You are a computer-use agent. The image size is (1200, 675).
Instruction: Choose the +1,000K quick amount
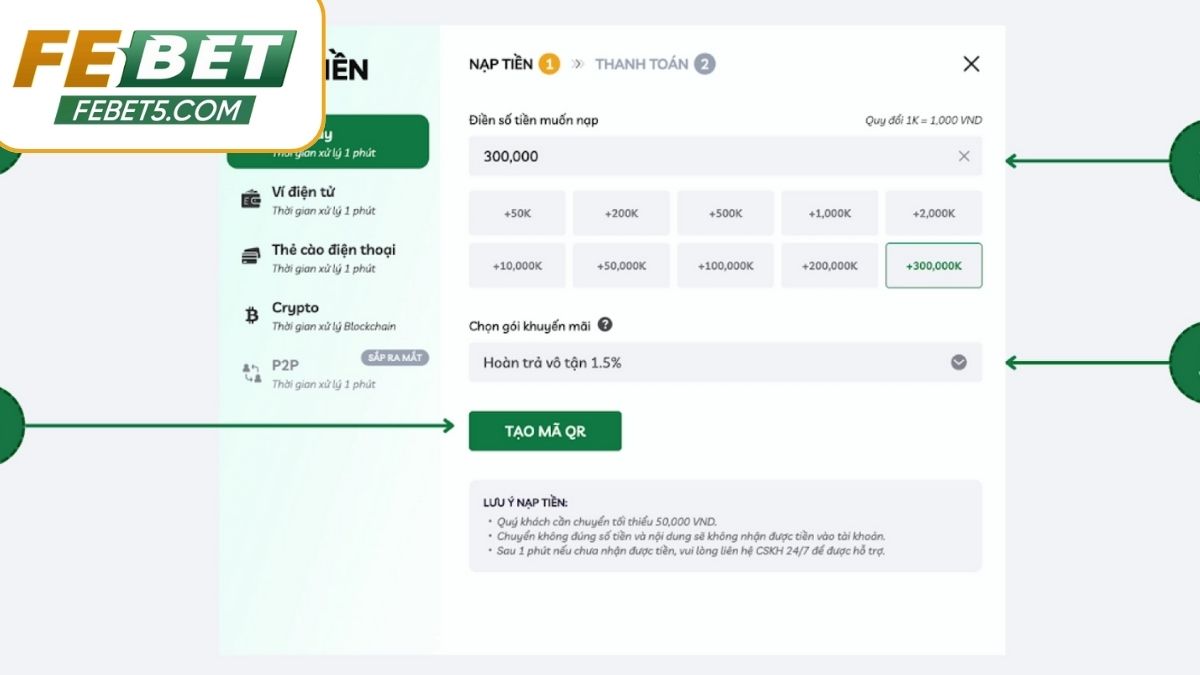pyautogui.click(x=829, y=213)
